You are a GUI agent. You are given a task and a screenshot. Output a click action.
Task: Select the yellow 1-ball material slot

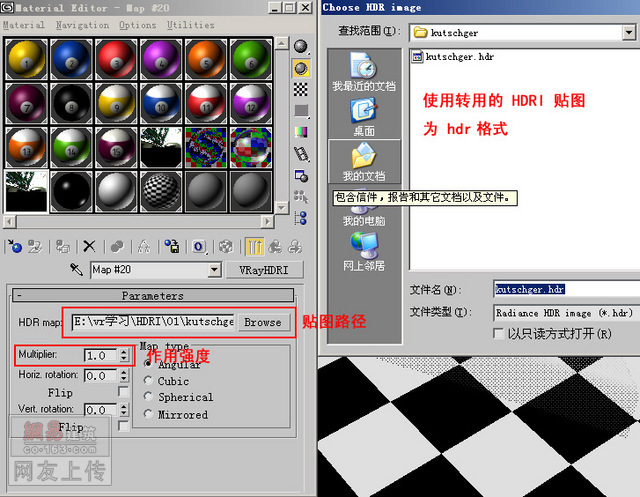26,59
